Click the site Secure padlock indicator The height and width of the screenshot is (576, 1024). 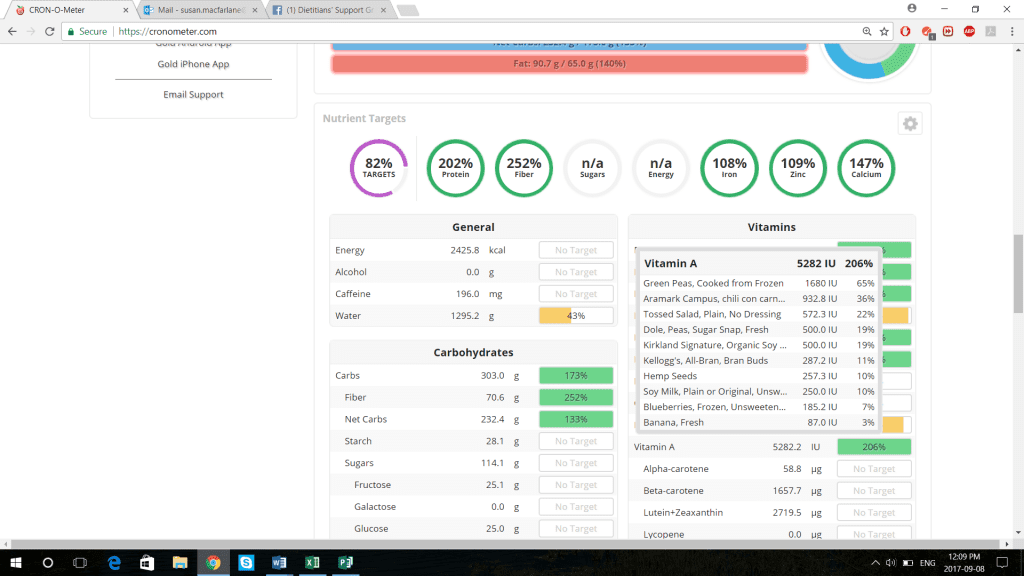coord(88,31)
